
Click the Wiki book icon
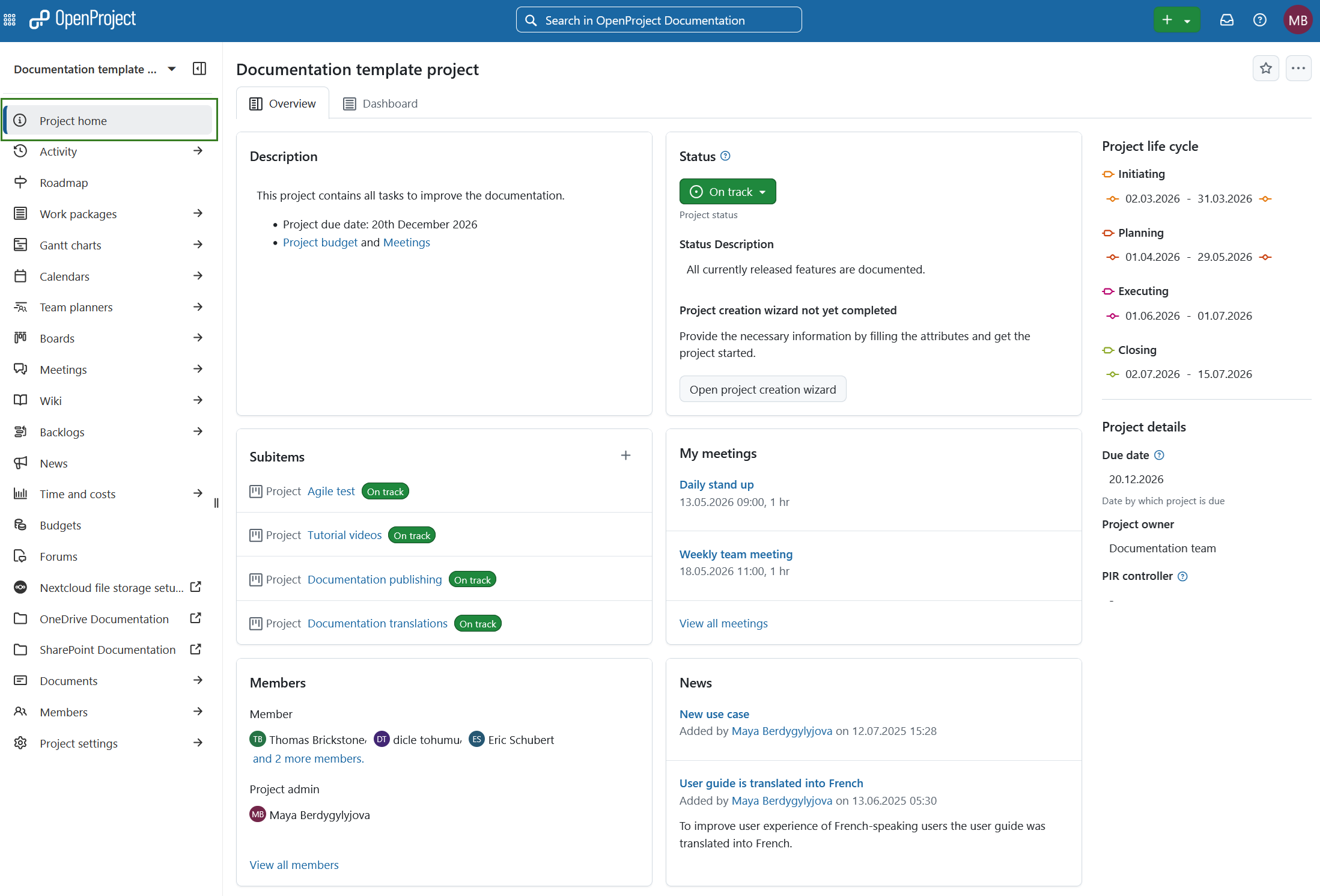(20, 400)
